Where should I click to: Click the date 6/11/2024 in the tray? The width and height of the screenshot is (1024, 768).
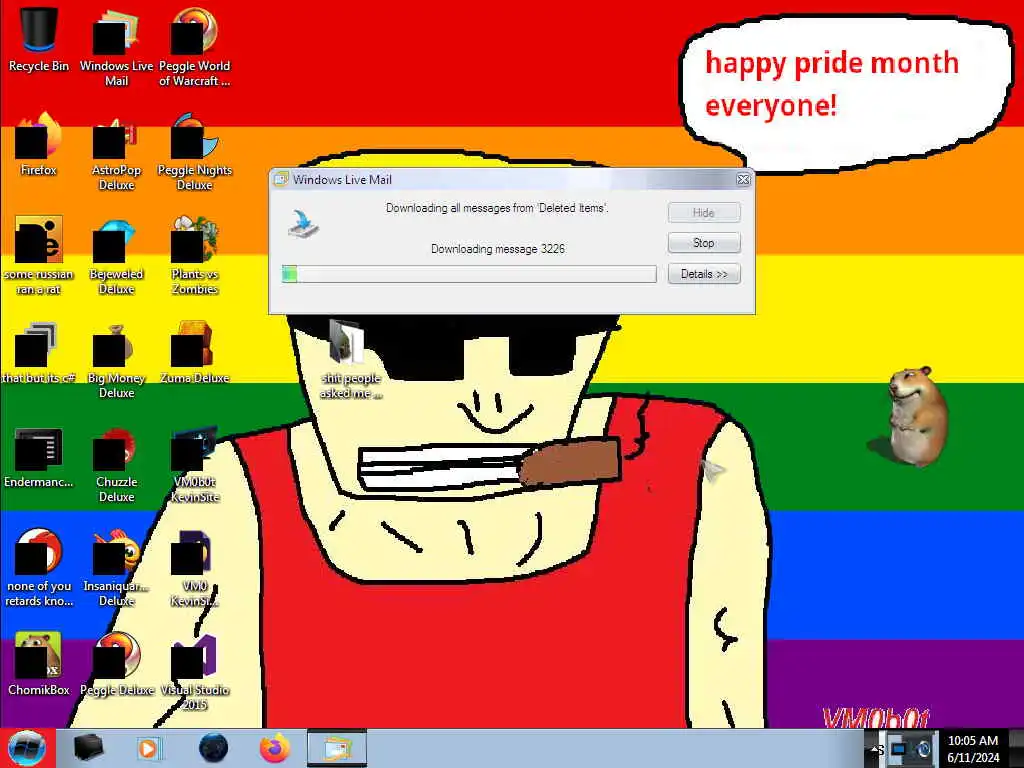coord(973,758)
